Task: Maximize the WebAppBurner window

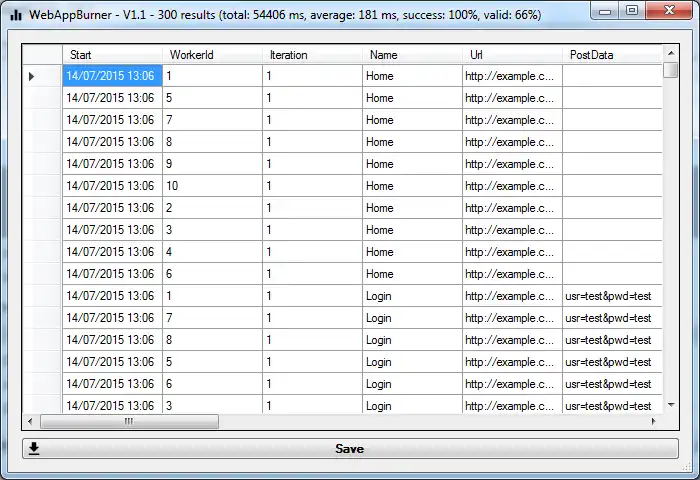Action: (632, 11)
